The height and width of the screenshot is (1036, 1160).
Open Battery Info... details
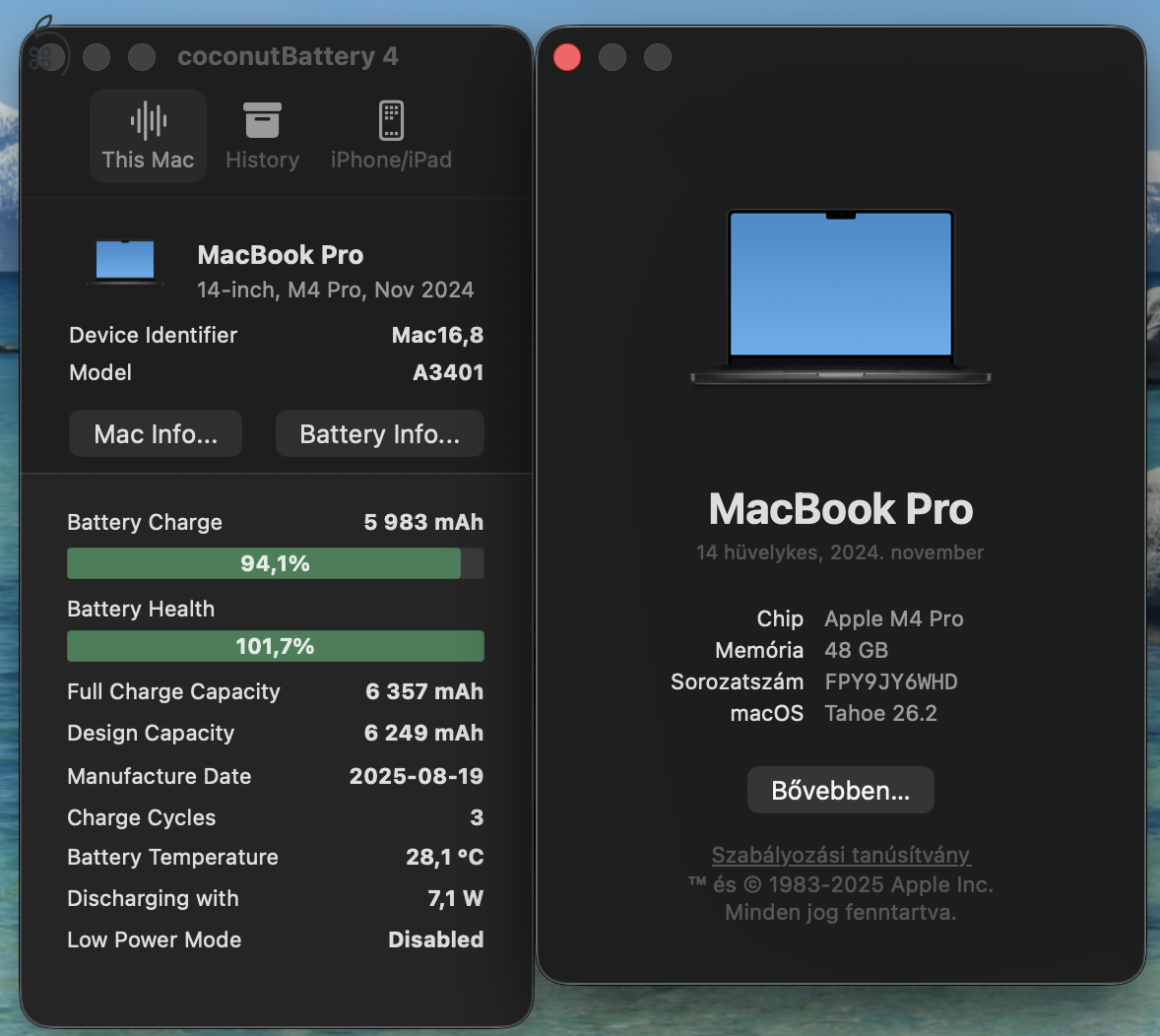pos(379,433)
